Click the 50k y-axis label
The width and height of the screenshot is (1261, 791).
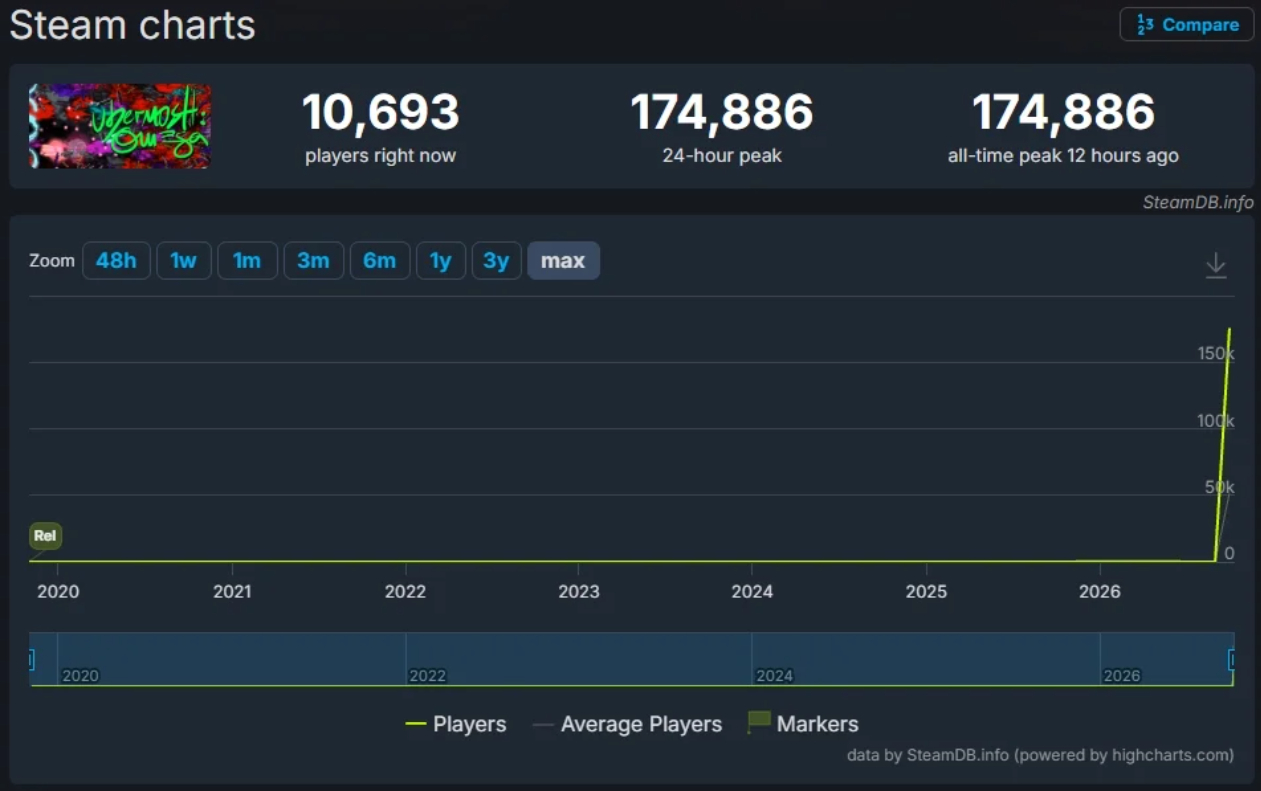coord(1220,487)
